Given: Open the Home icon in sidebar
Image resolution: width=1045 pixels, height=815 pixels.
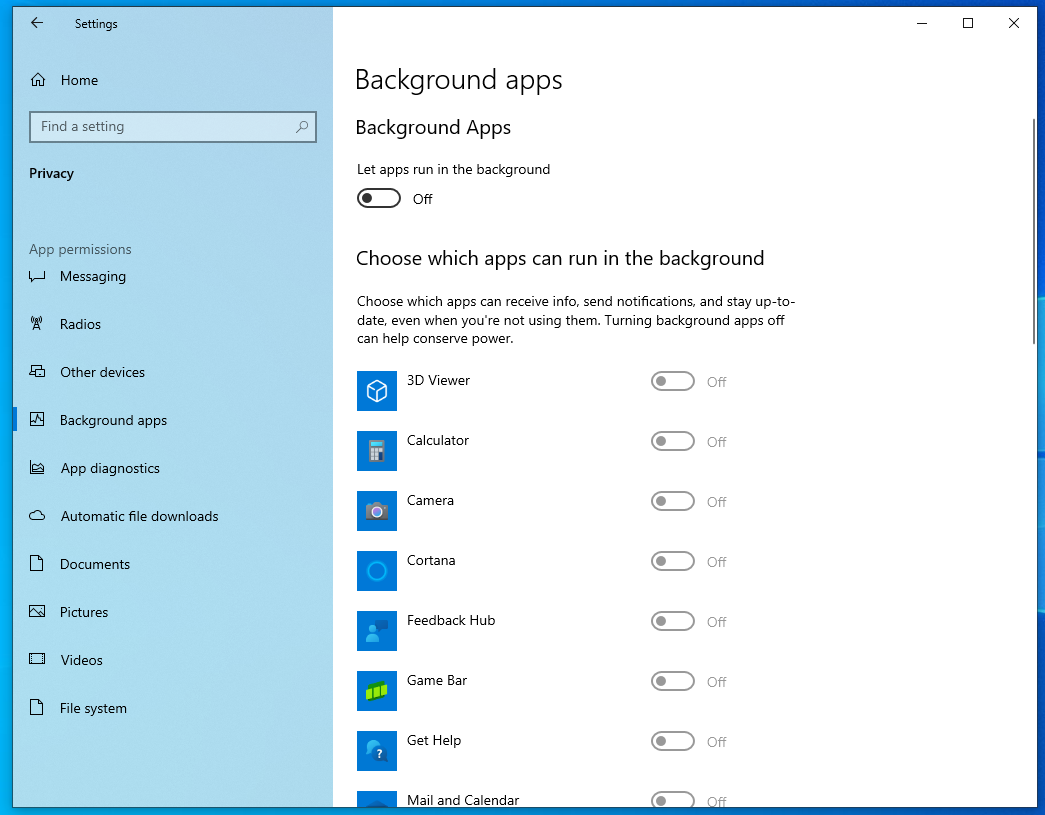Looking at the screenshot, I should click(x=38, y=80).
